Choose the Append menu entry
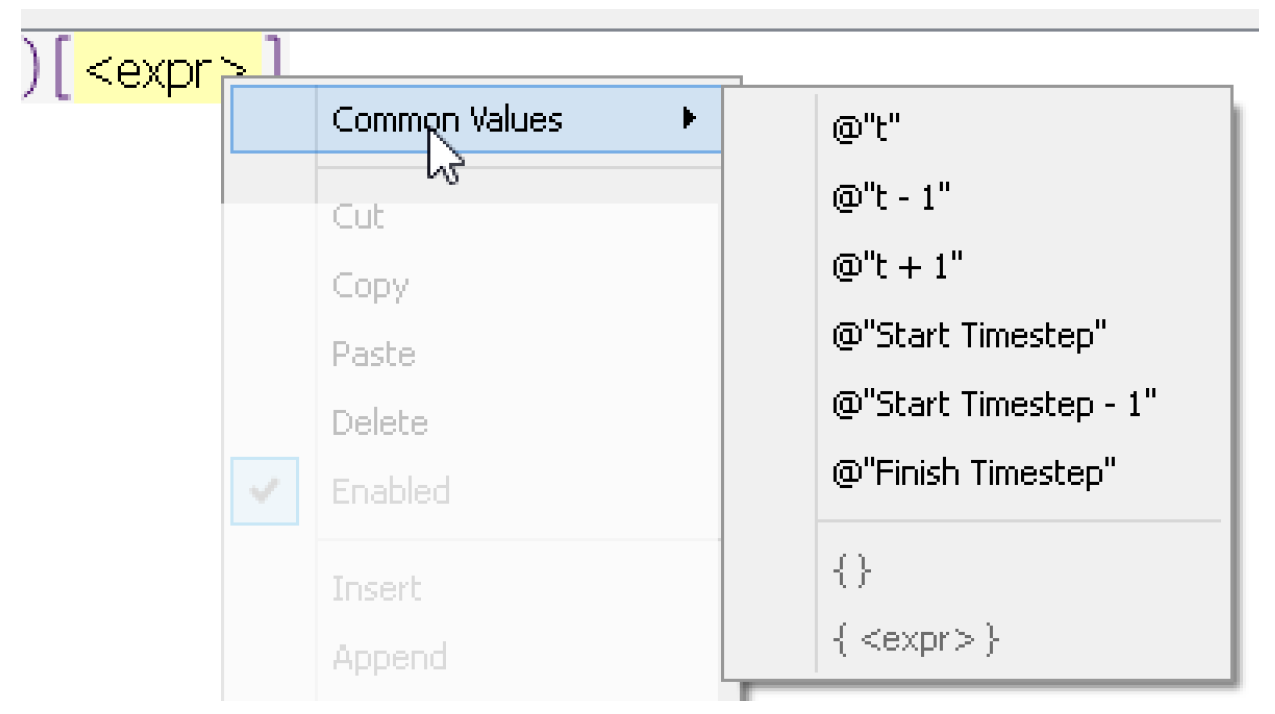This screenshot has height=714, width=1275. tap(389, 658)
